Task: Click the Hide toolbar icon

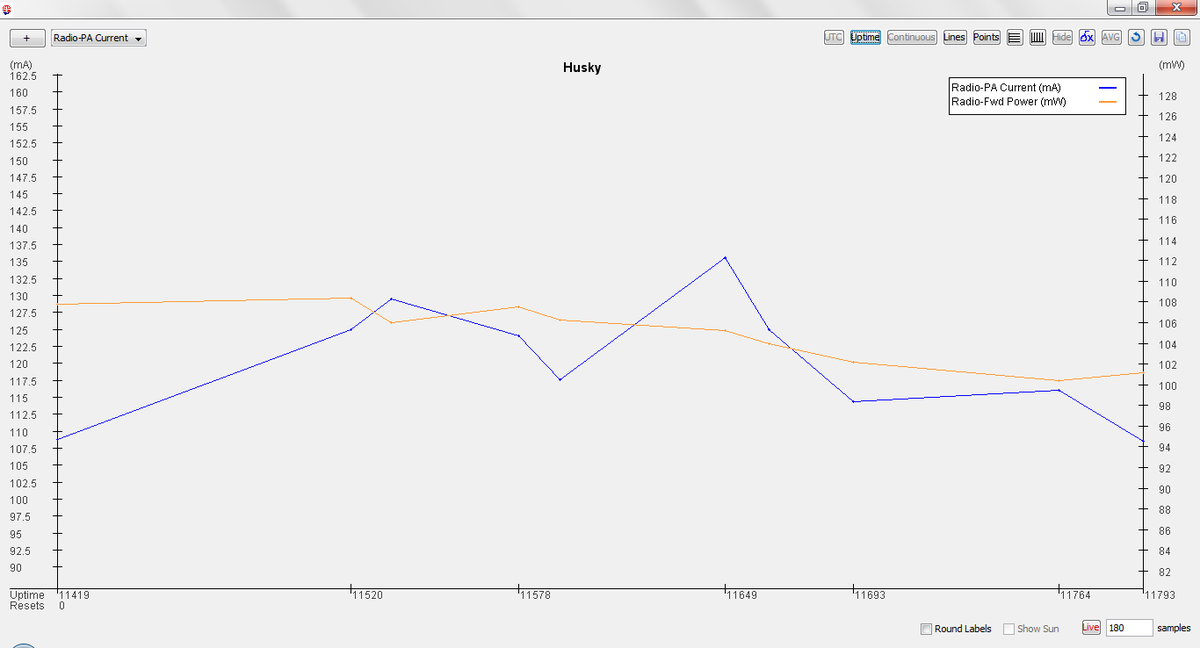Action: click(1061, 37)
